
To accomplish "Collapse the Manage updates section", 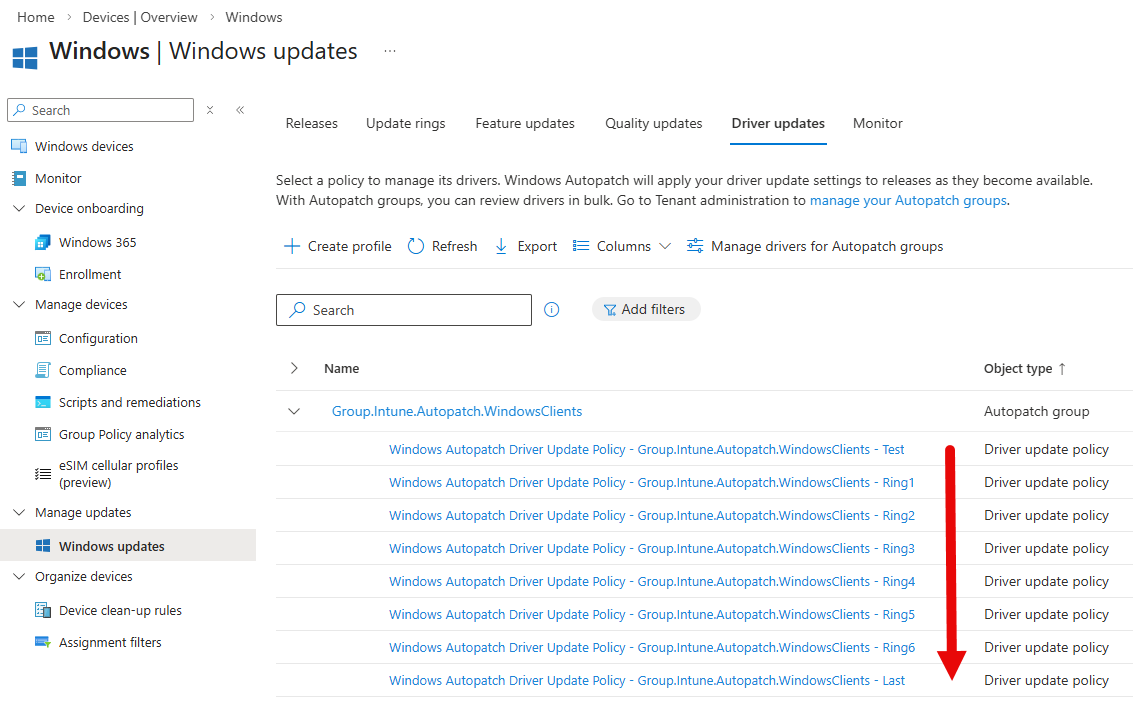I will (20, 512).
